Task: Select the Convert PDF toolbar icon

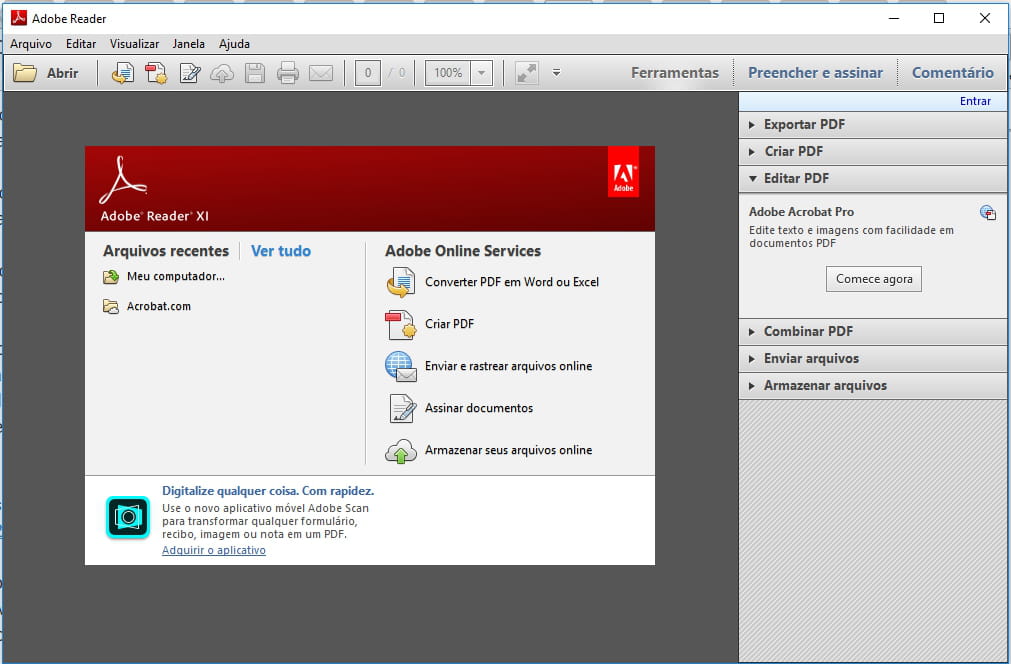Action: [122, 72]
